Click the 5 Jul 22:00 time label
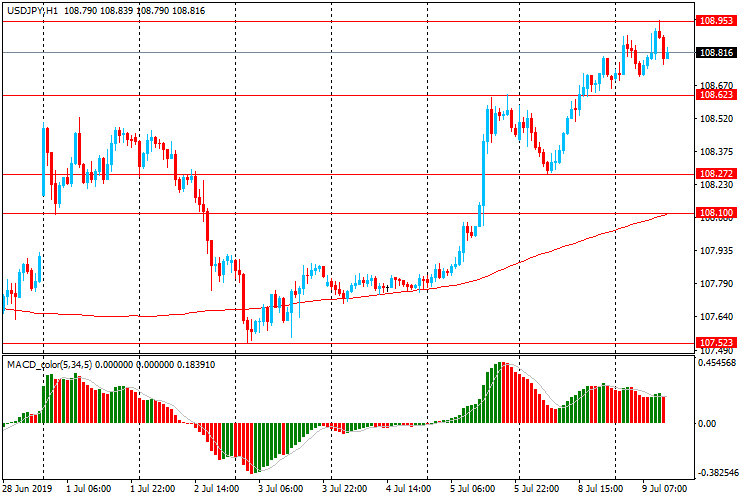 [x=537, y=488]
